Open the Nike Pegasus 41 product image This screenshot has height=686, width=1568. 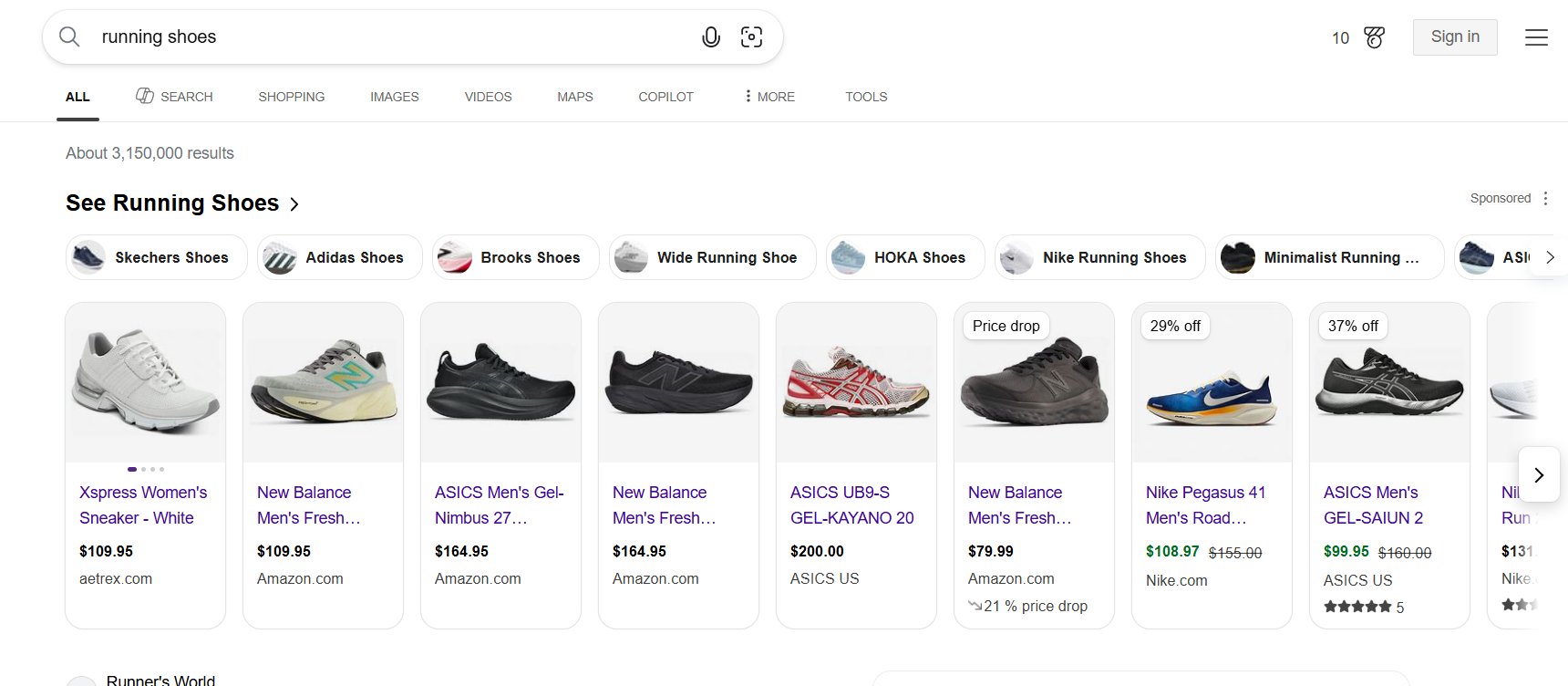point(1211,383)
